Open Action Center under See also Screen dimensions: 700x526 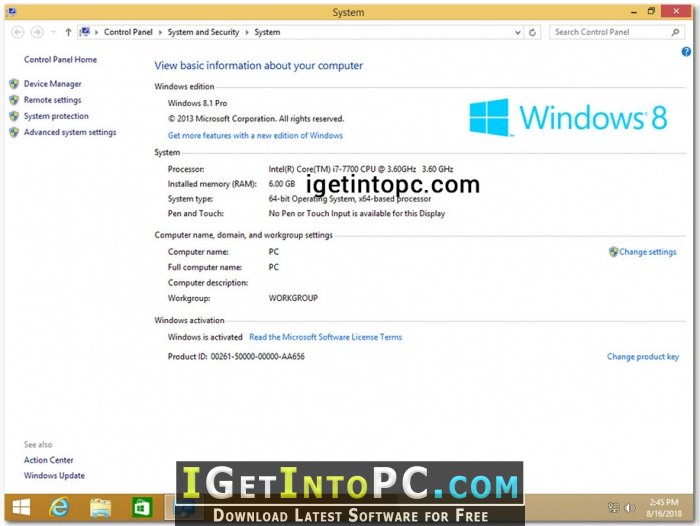point(48,460)
